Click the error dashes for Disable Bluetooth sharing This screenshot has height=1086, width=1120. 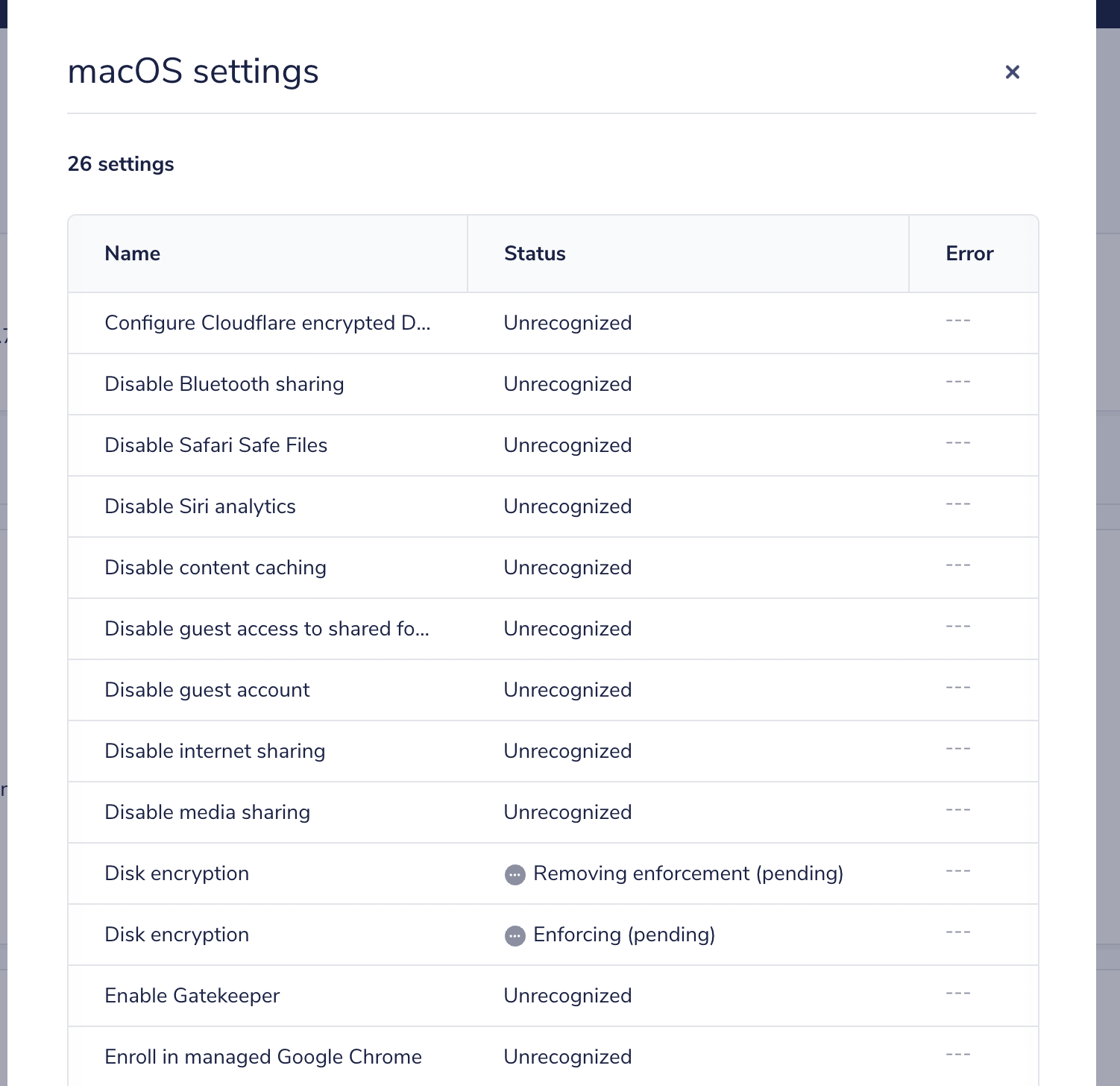click(957, 381)
